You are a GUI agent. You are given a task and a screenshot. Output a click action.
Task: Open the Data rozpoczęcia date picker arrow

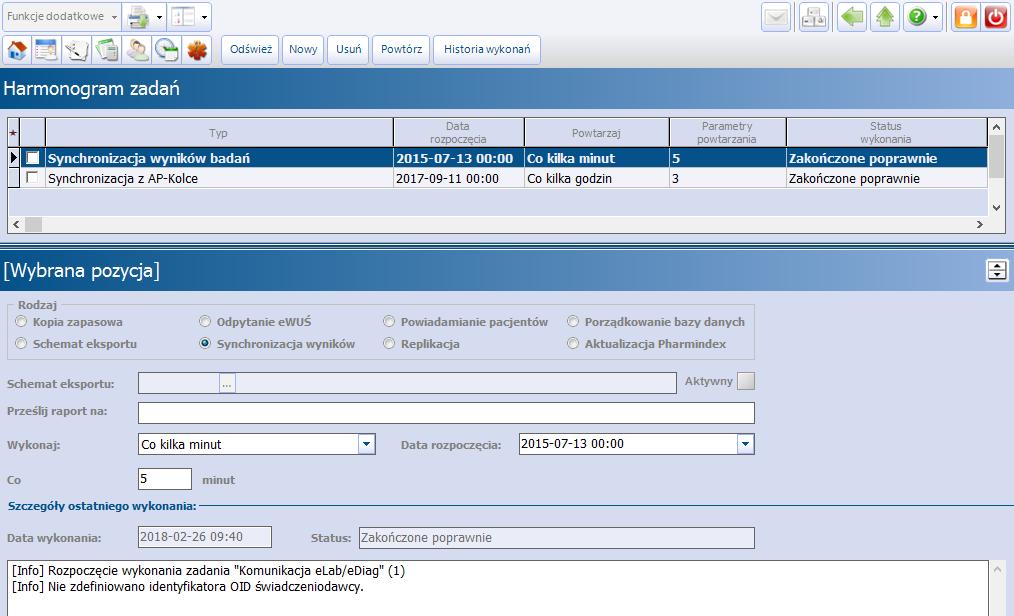(x=746, y=443)
